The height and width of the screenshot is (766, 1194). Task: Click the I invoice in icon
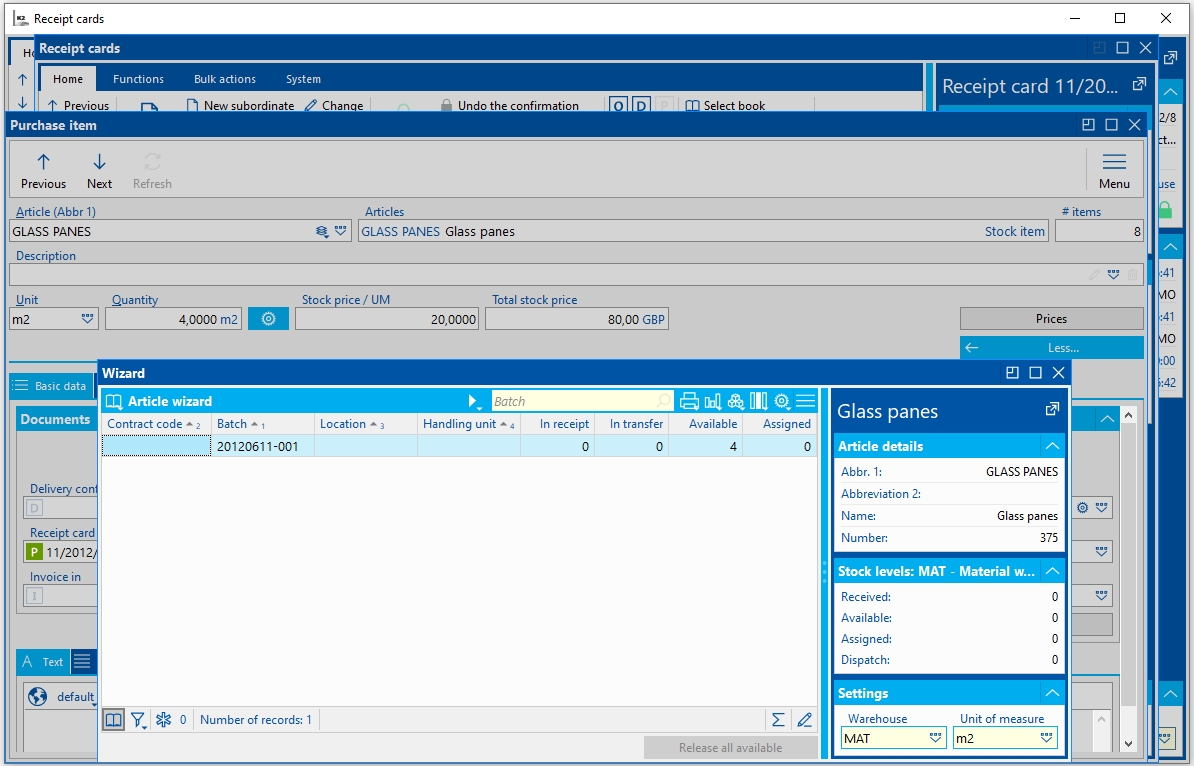34,596
